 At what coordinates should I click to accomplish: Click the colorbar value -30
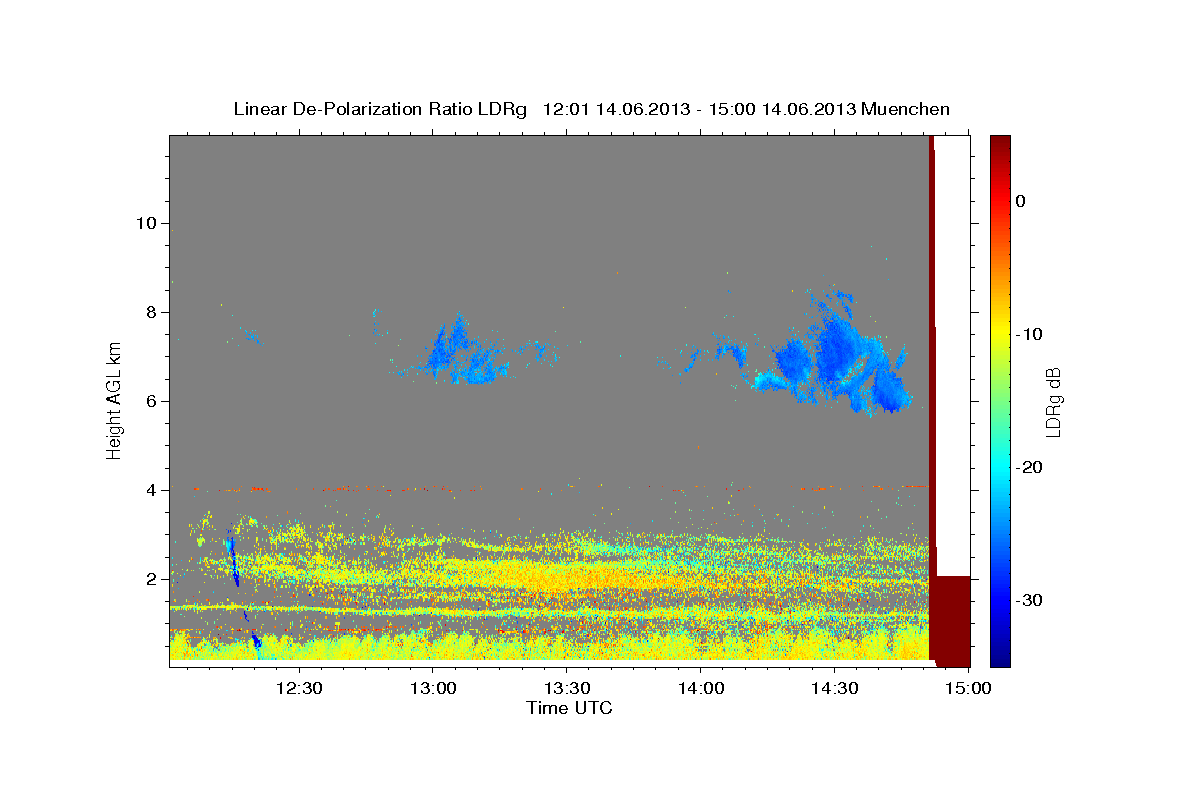click(x=1029, y=600)
